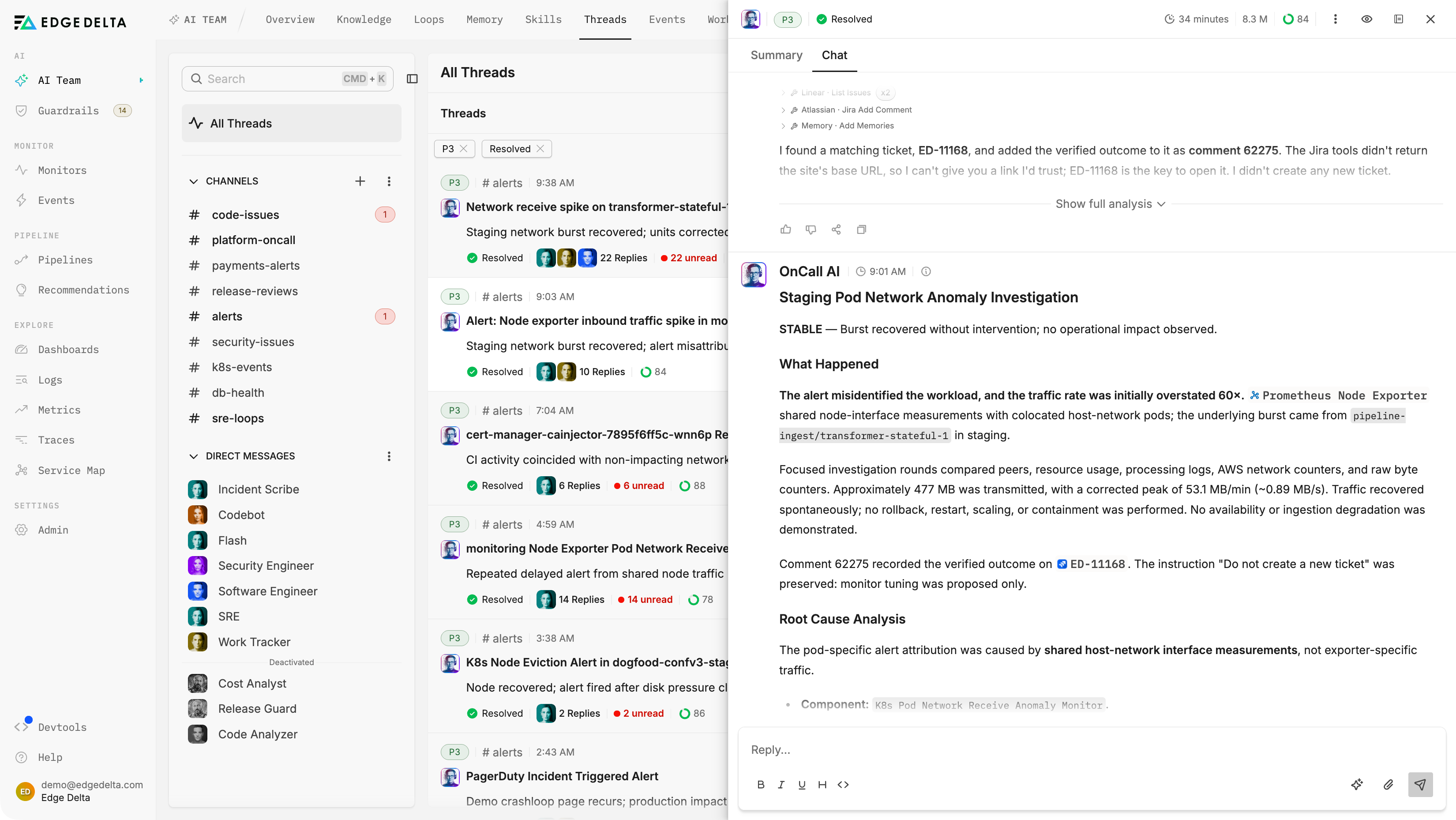
Task: Toggle the sidebar panel next to the search box
Action: coord(412,79)
